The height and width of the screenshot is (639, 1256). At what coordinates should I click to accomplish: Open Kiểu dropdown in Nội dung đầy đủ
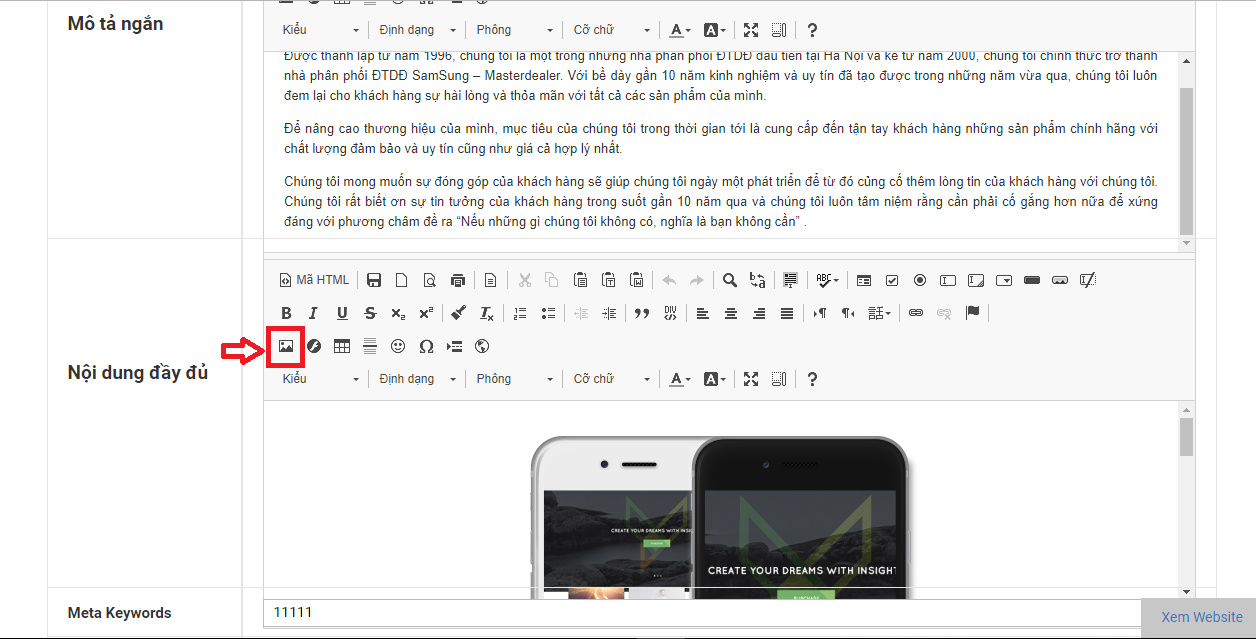point(319,379)
